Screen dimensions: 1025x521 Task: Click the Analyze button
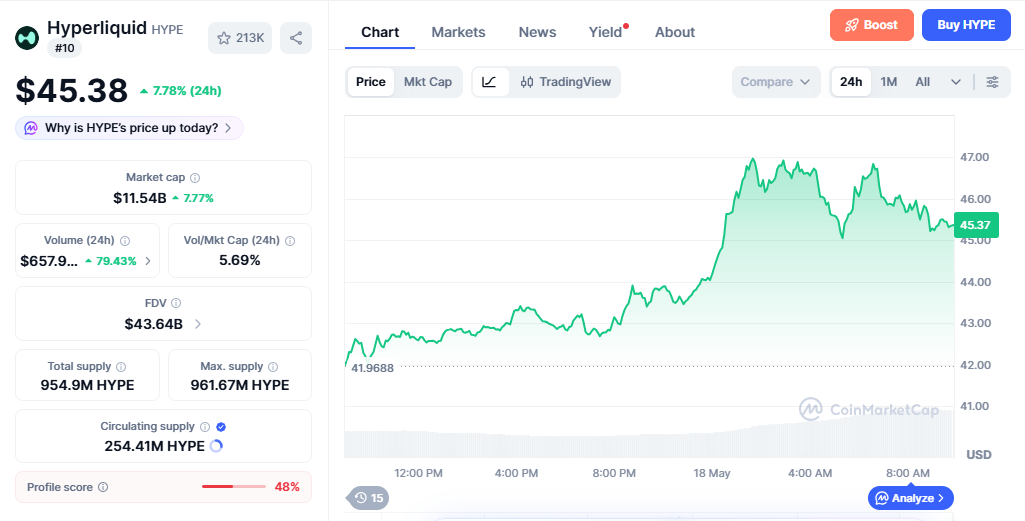(x=911, y=498)
